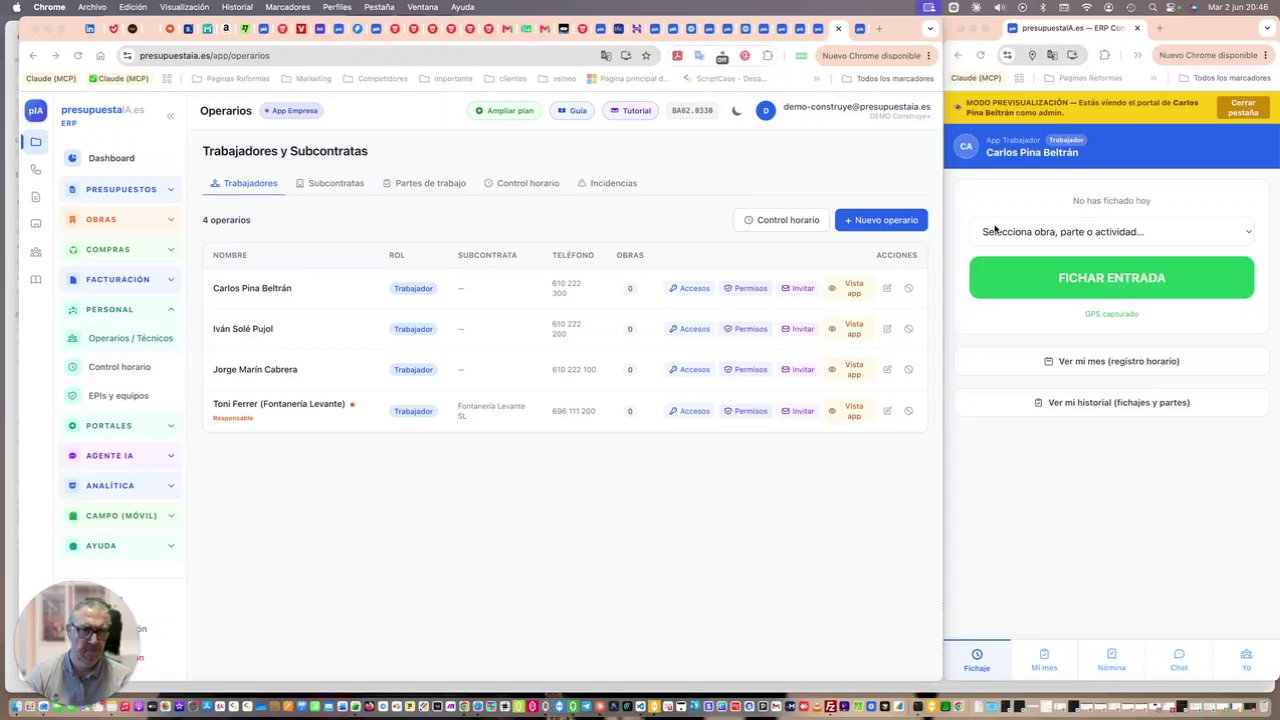Screen dimensions: 1280x720
Task: Open Chrome Marcadores menu
Action: pos(287,7)
